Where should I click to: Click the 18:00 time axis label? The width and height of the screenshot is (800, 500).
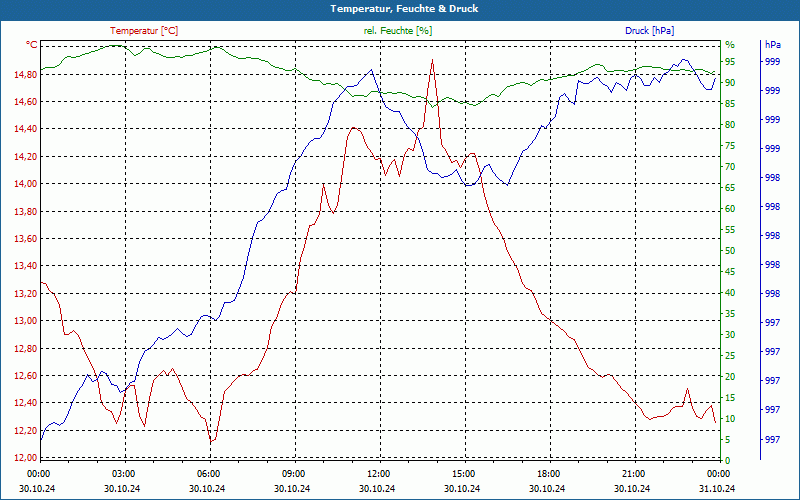click(x=548, y=473)
